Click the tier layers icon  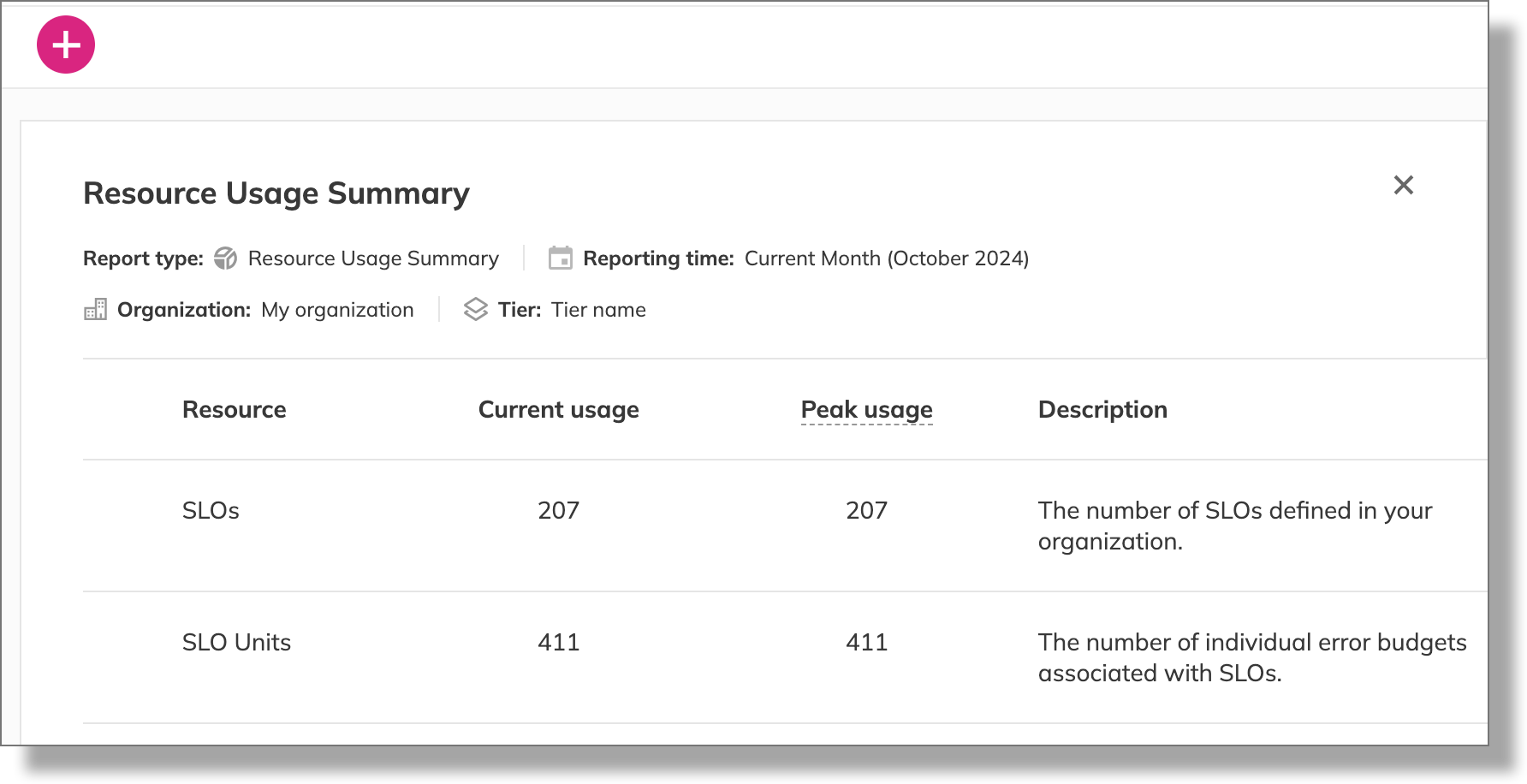click(475, 309)
